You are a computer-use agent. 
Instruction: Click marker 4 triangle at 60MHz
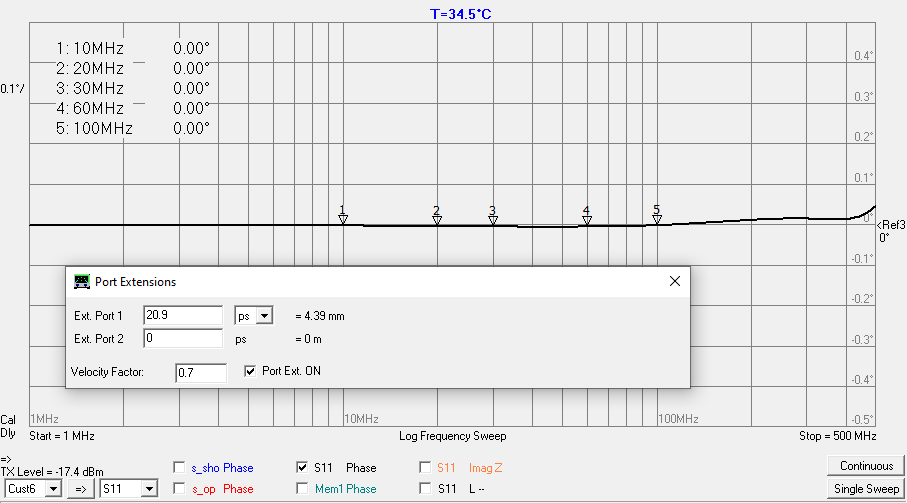point(587,220)
